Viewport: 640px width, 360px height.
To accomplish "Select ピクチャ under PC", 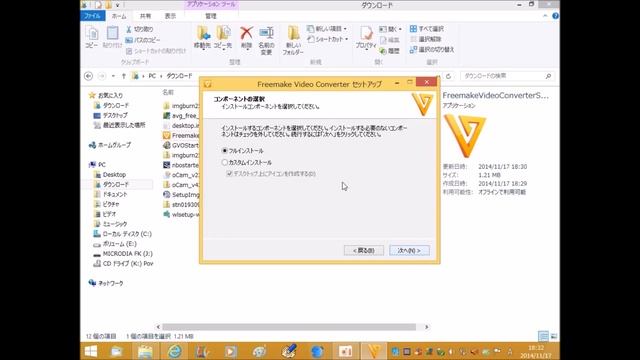I will (107, 204).
